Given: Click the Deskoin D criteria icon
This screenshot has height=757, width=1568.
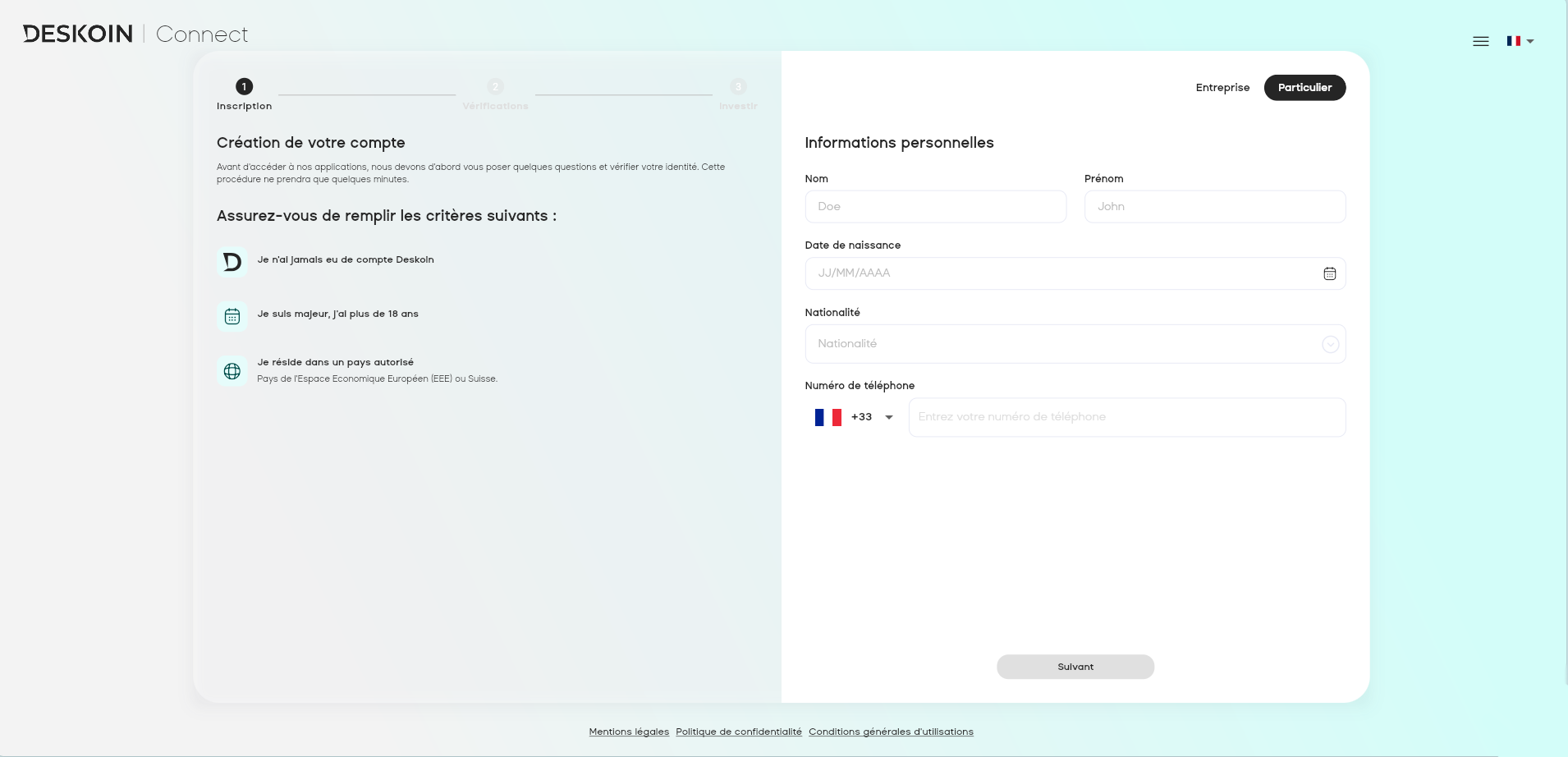Looking at the screenshot, I should (x=232, y=262).
